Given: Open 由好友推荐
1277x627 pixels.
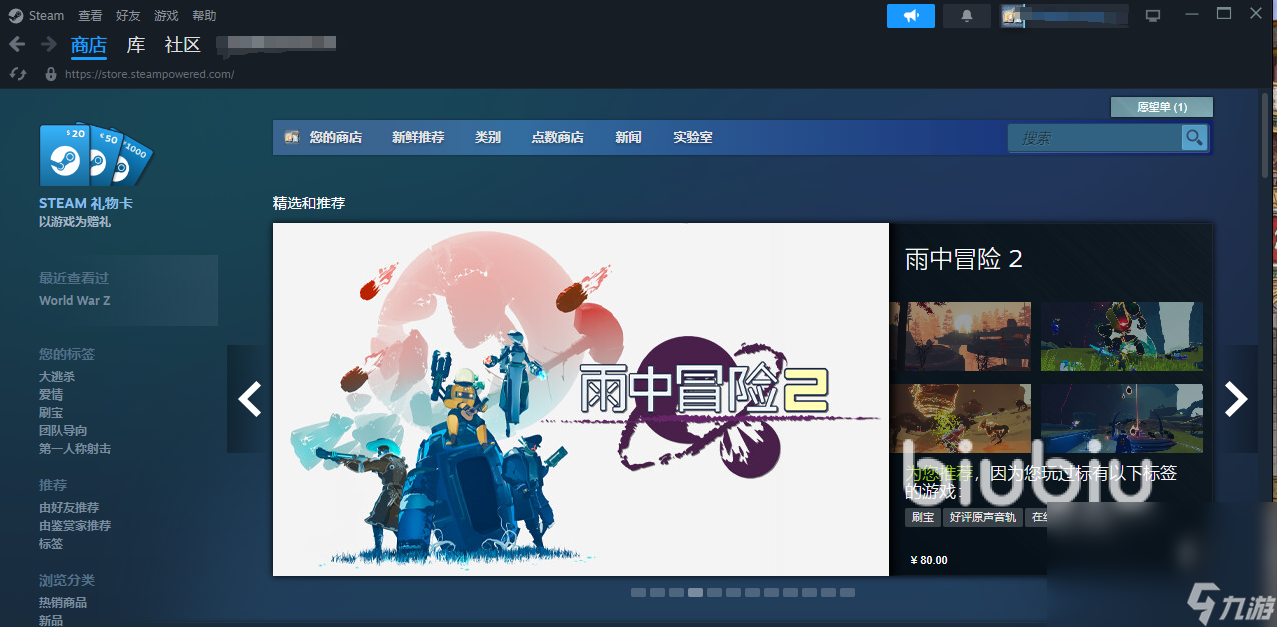Looking at the screenshot, I should [x=69, y=507].
